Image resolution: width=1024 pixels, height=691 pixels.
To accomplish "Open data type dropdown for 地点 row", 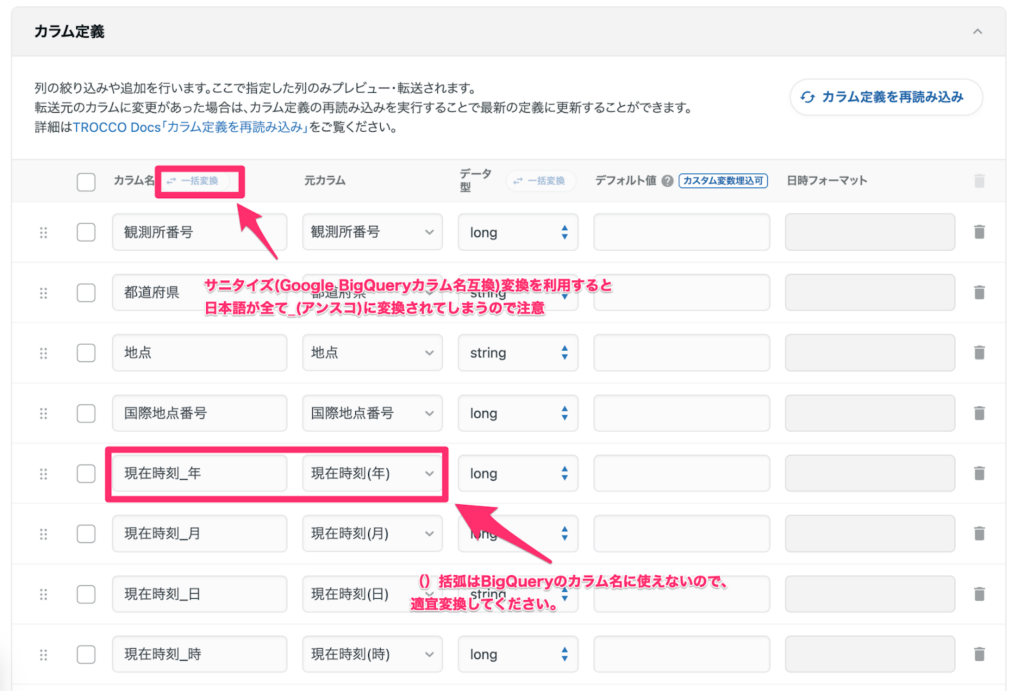I will click(518, 353).
